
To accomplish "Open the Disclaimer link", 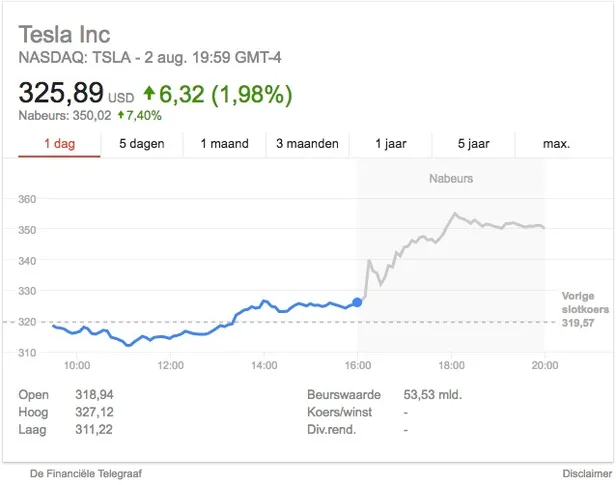I will coord(585,473).
